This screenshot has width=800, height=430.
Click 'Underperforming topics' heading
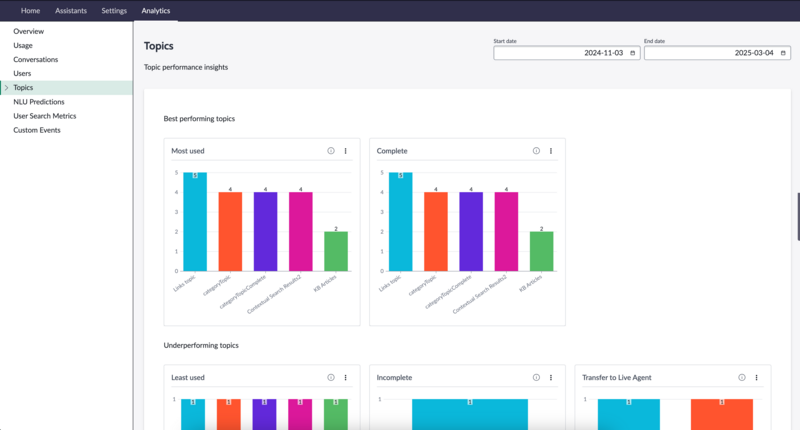coord(201,345)
